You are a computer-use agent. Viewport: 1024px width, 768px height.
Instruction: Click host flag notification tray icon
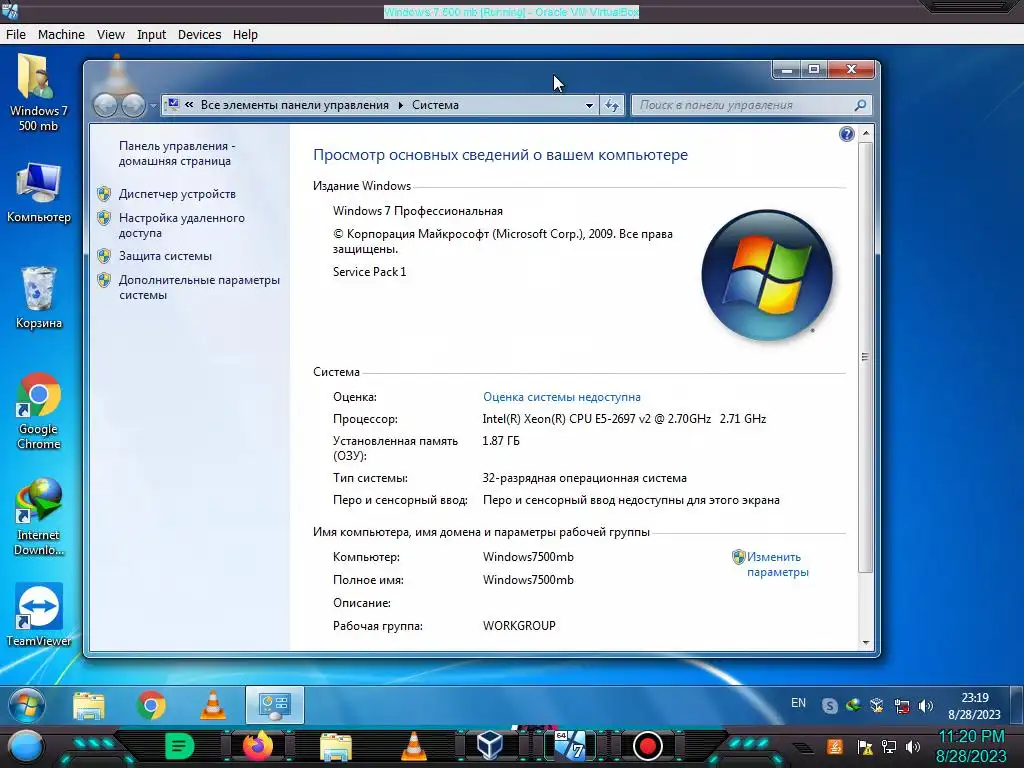865,747
